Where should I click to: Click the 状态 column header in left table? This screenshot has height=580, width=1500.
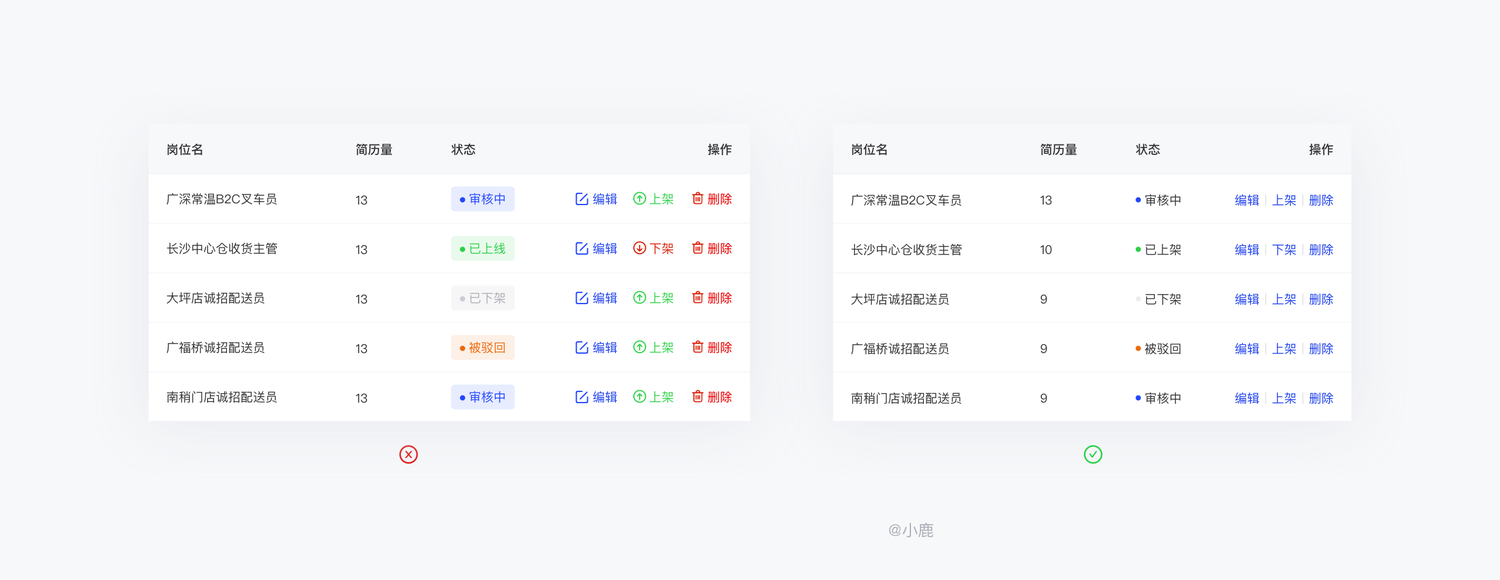(463, 149)
